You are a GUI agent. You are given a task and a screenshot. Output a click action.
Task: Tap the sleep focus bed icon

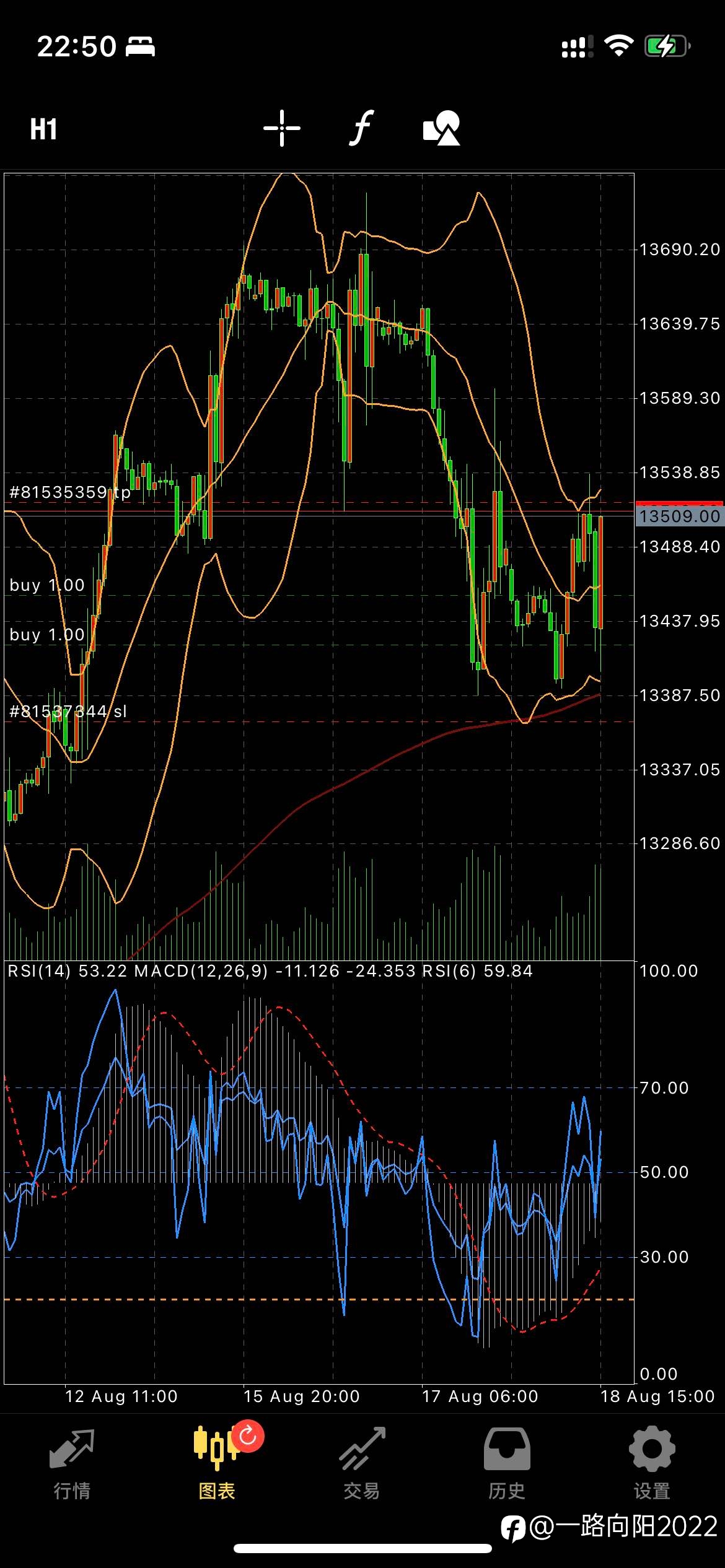click(x=141, y=47)
